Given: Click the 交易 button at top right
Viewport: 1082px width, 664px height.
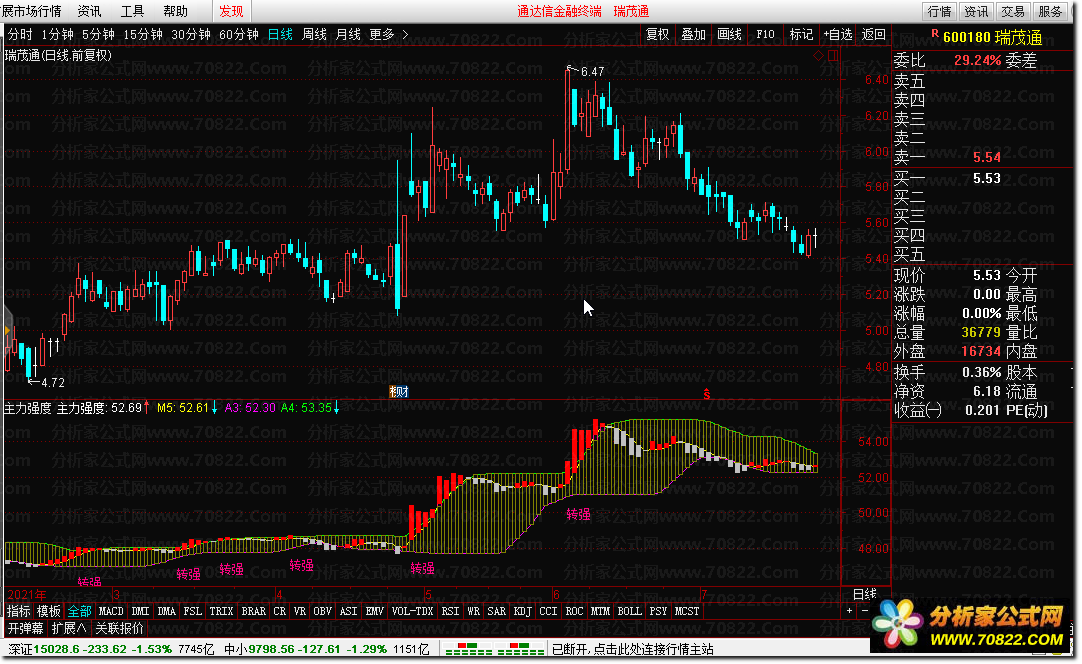Looking at the screenshot, I should tap(1013, 11).
